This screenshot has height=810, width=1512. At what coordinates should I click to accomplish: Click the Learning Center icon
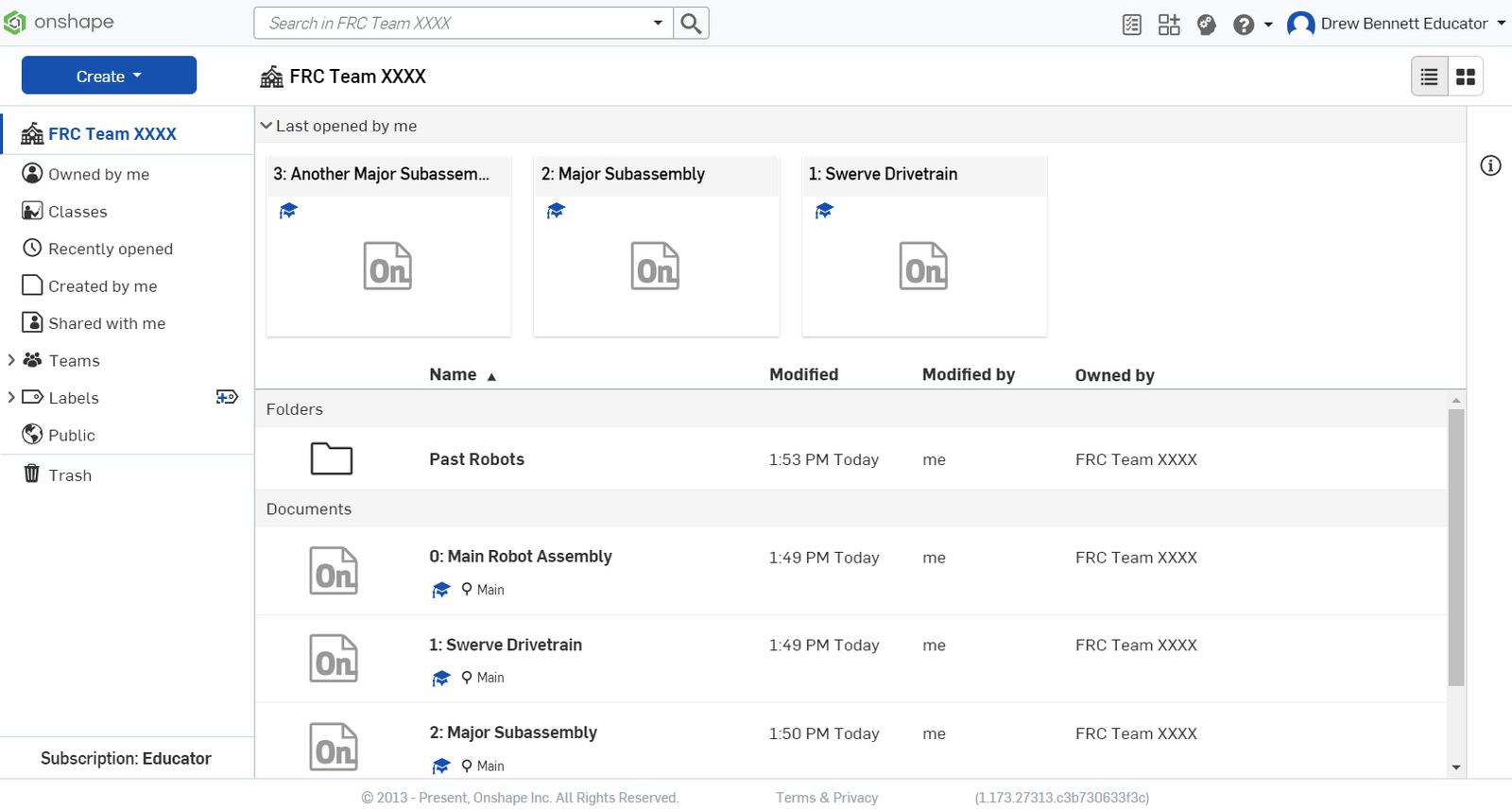click(1206, 25)
